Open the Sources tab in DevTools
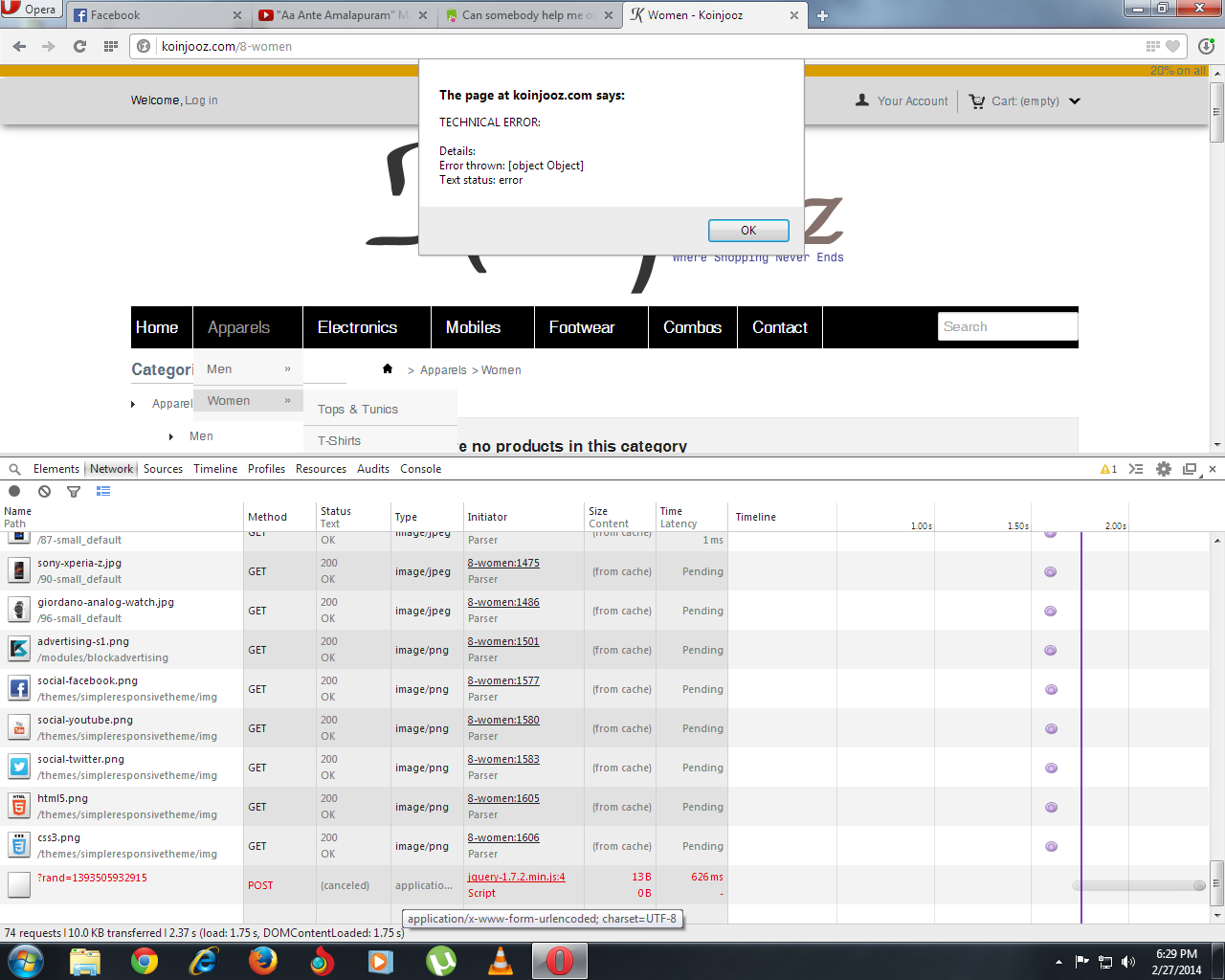The image size is (1225, 980). pyautogui.click(x=163, y=469)
